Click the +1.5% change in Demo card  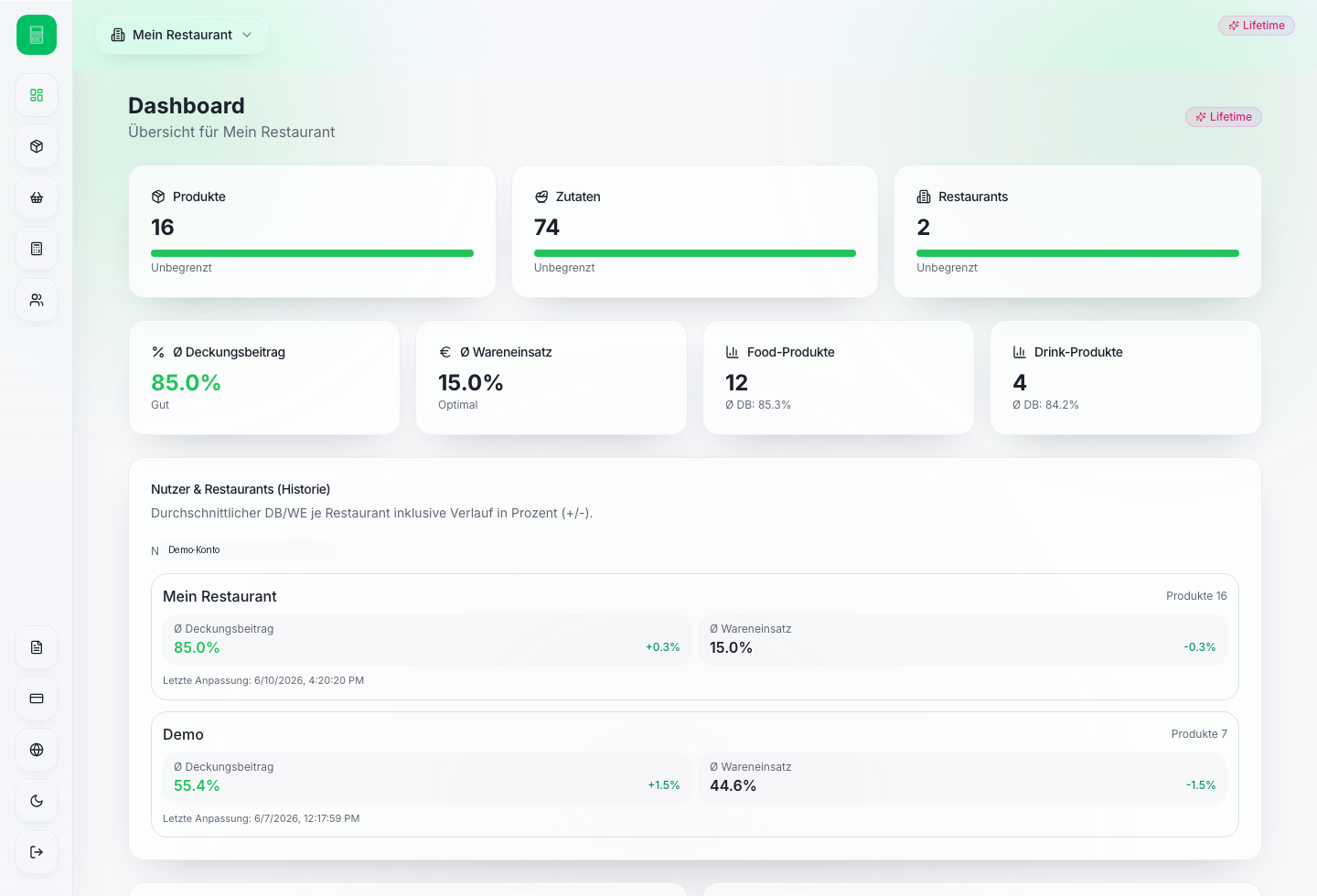[664, 785]
